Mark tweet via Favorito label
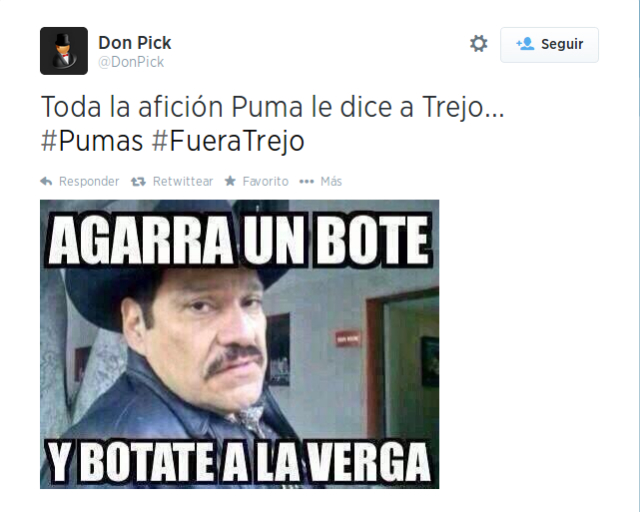Screen dimensions: 640x512 [265, 181]
